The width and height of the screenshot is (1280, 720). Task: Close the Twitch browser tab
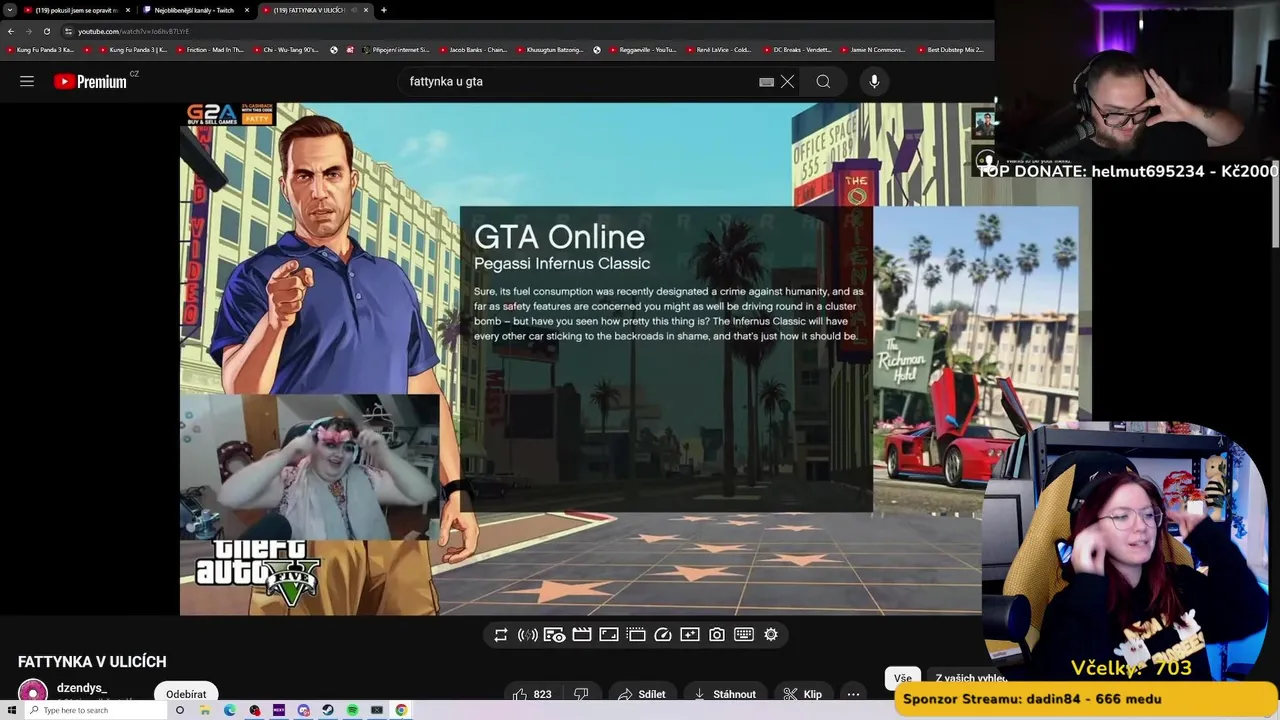247,10
